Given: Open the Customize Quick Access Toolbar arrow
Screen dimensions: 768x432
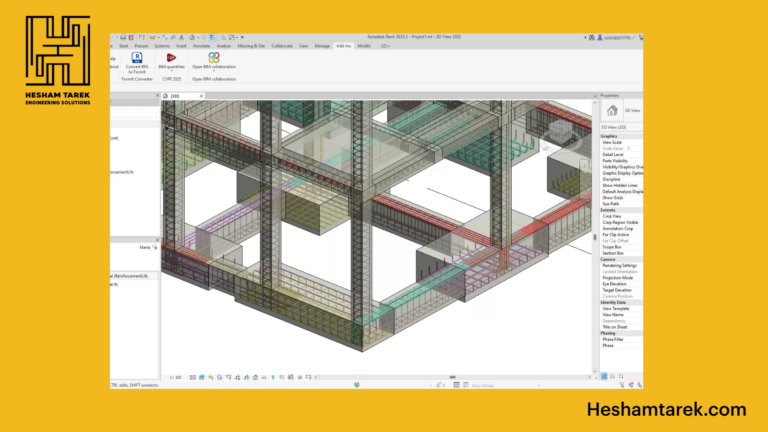Looking at the screenshot, I should tap(242, 37).
